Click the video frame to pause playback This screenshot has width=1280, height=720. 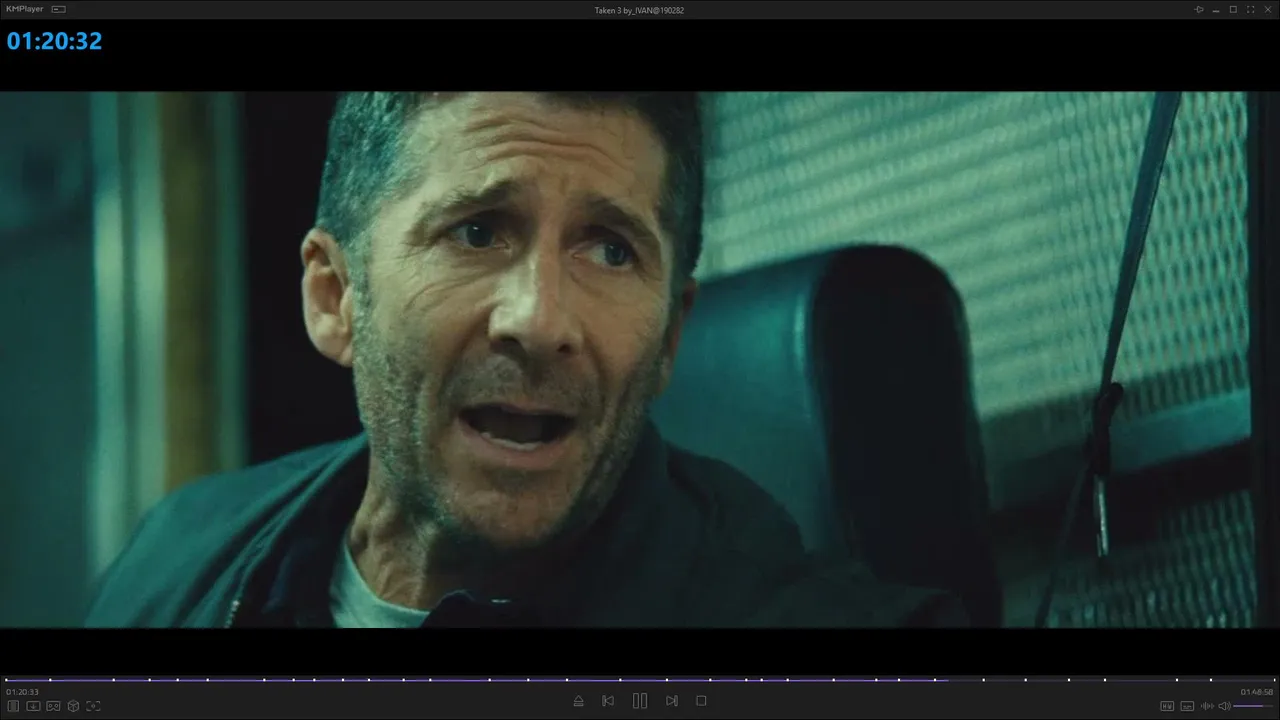640,360
